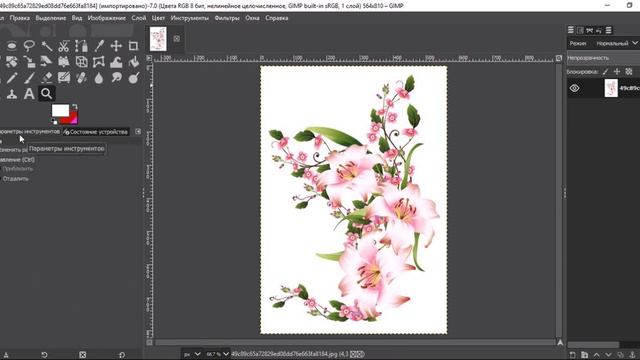The image size is (640, 360).
Task: Select the 'Отдалить' zoom out radio option
Action: click(x=15, y=178)
